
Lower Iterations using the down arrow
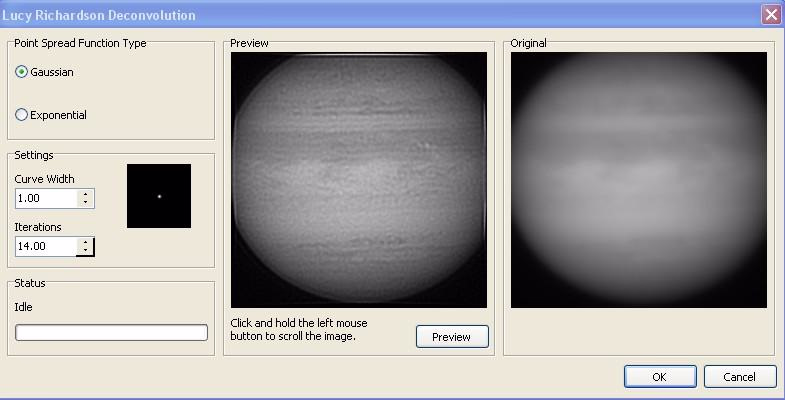(86, 251)
